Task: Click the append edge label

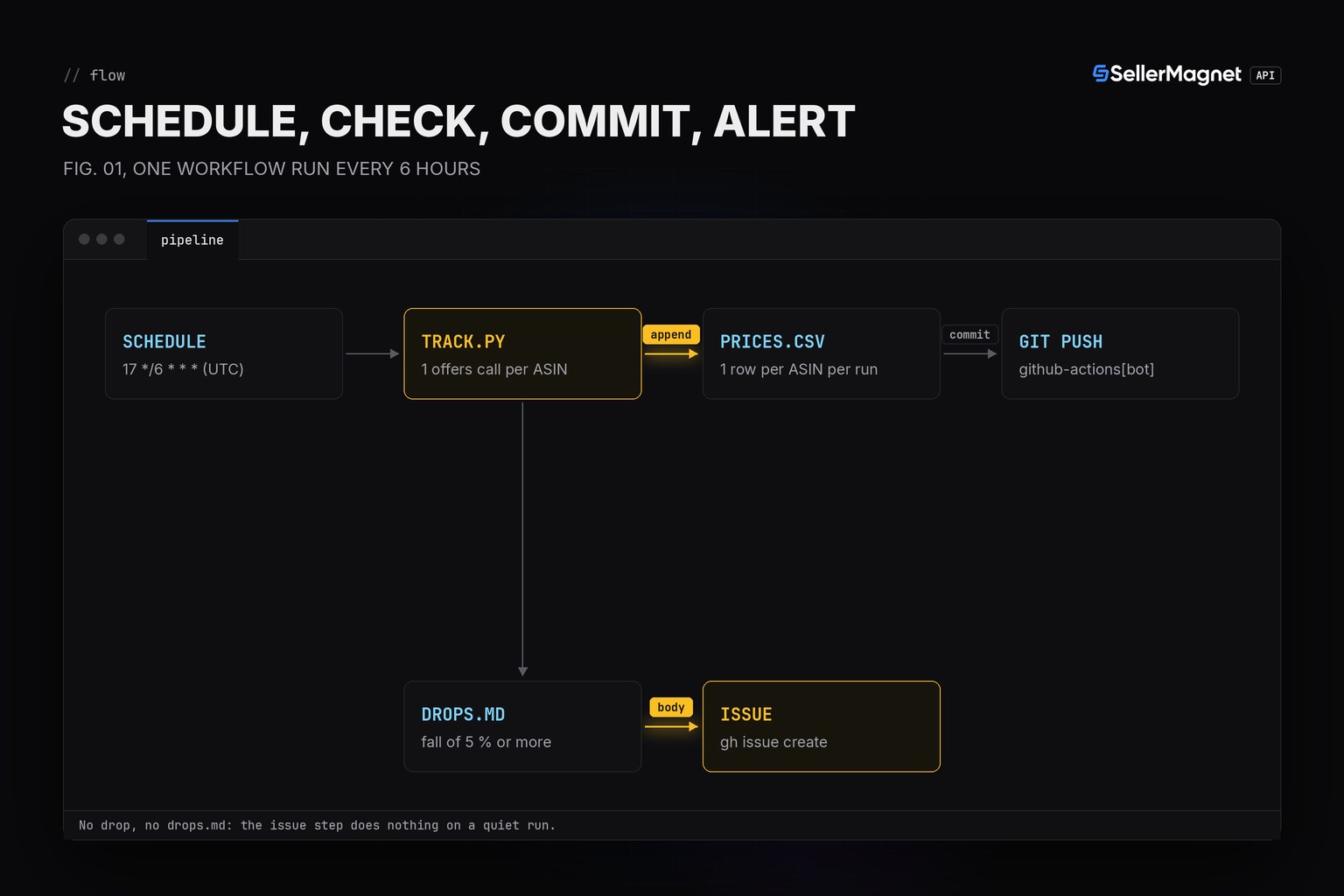Action: (x=671, y=334)
